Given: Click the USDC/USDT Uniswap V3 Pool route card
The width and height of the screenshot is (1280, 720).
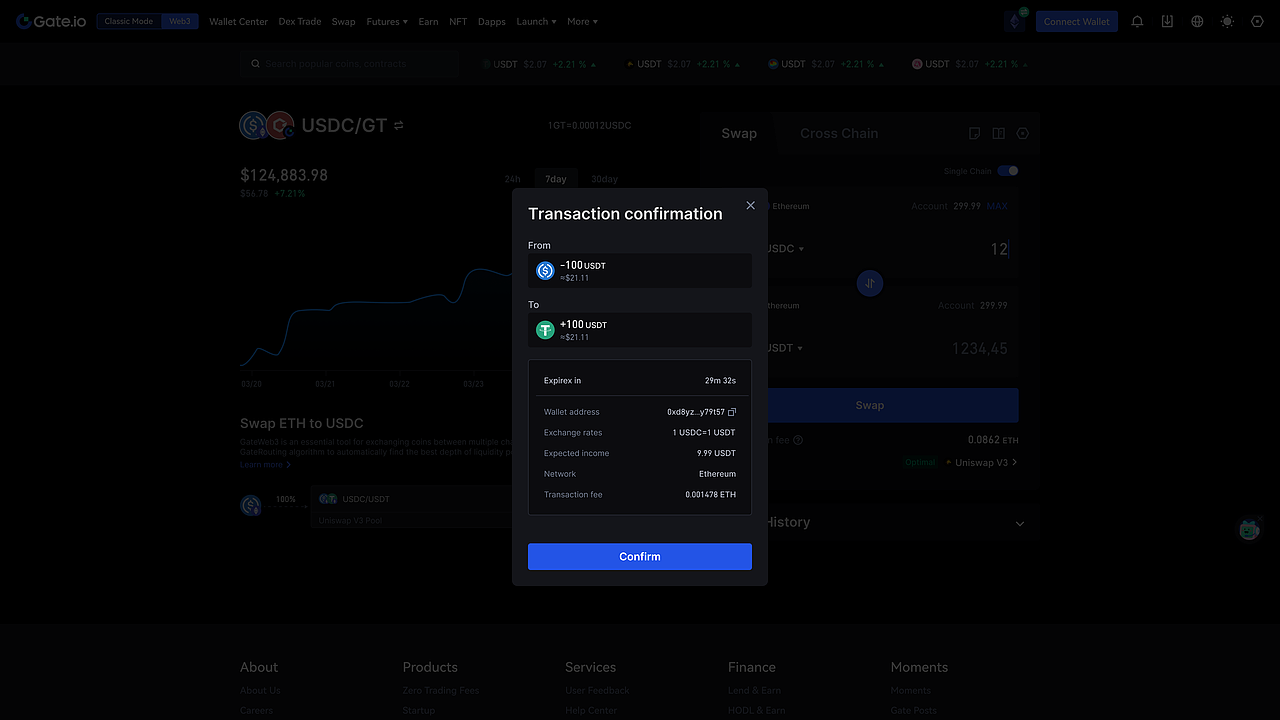Looking at the screenshot, I should 412,507.
